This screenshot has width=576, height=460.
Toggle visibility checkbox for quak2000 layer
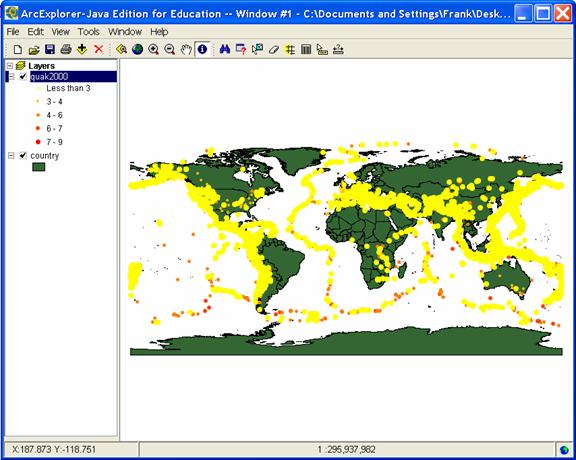pyautogui.click(x=23, y=76)
